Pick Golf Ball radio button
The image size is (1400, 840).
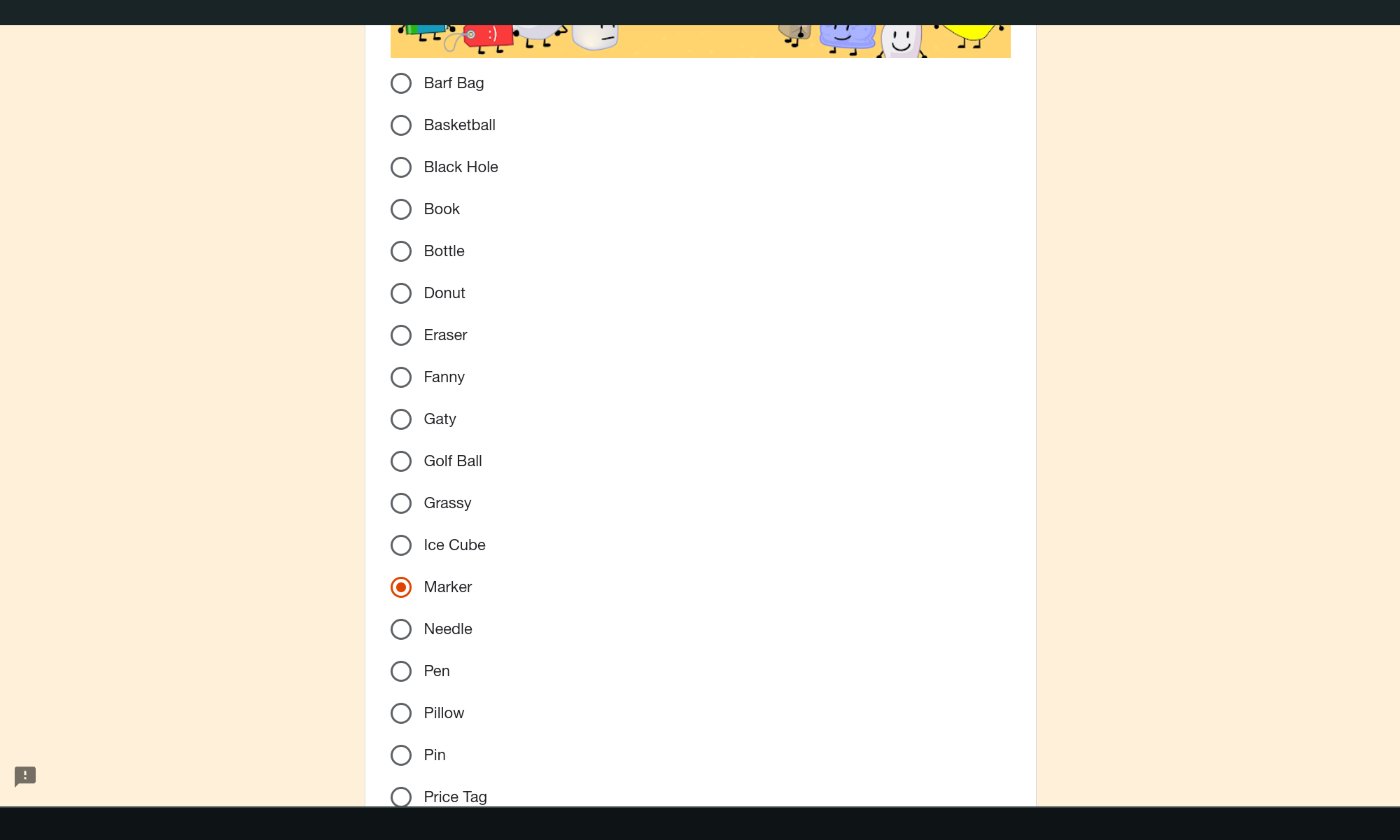pos(401,461)
